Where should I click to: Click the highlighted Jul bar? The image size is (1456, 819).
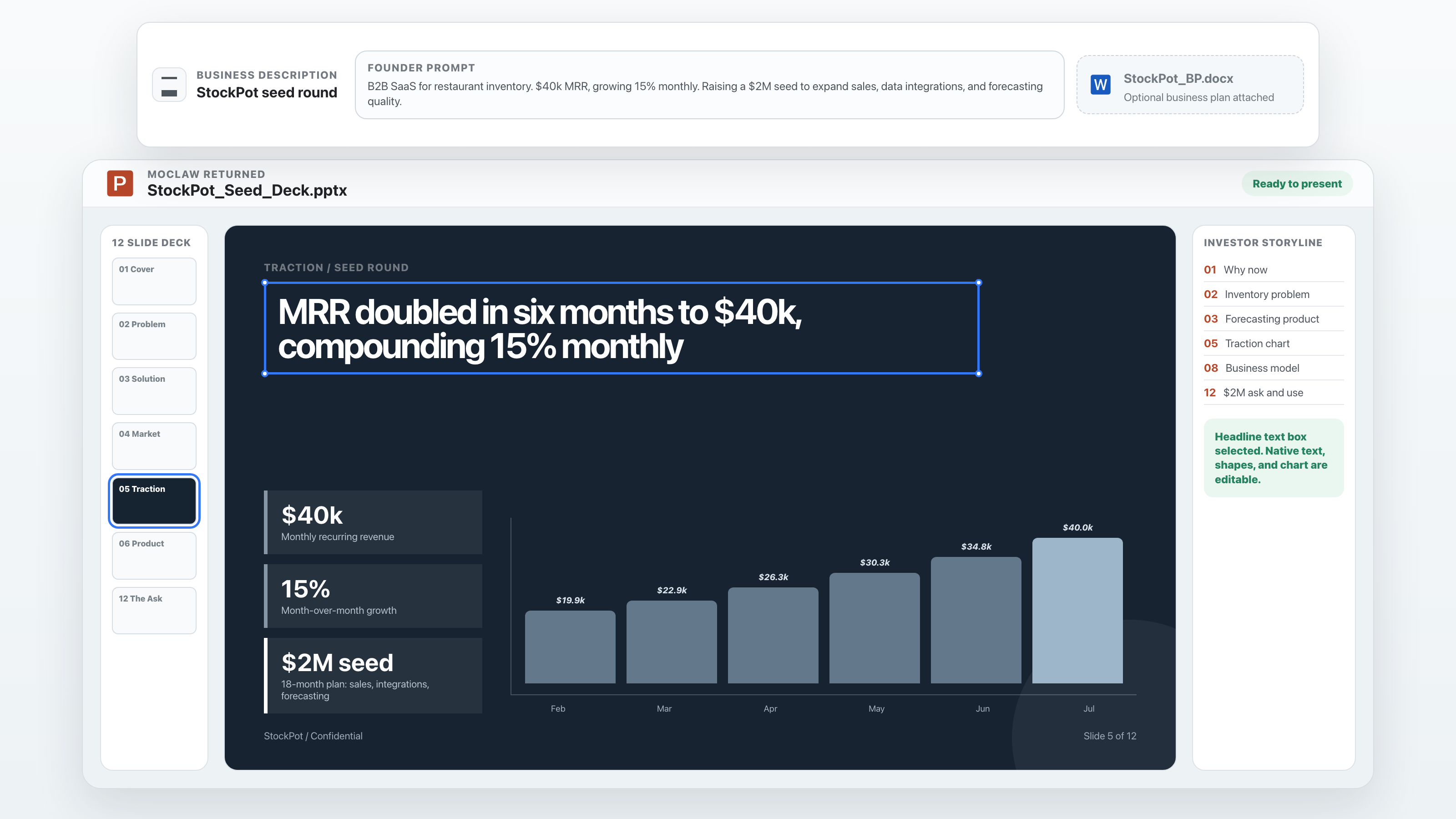pos(1077,611)
